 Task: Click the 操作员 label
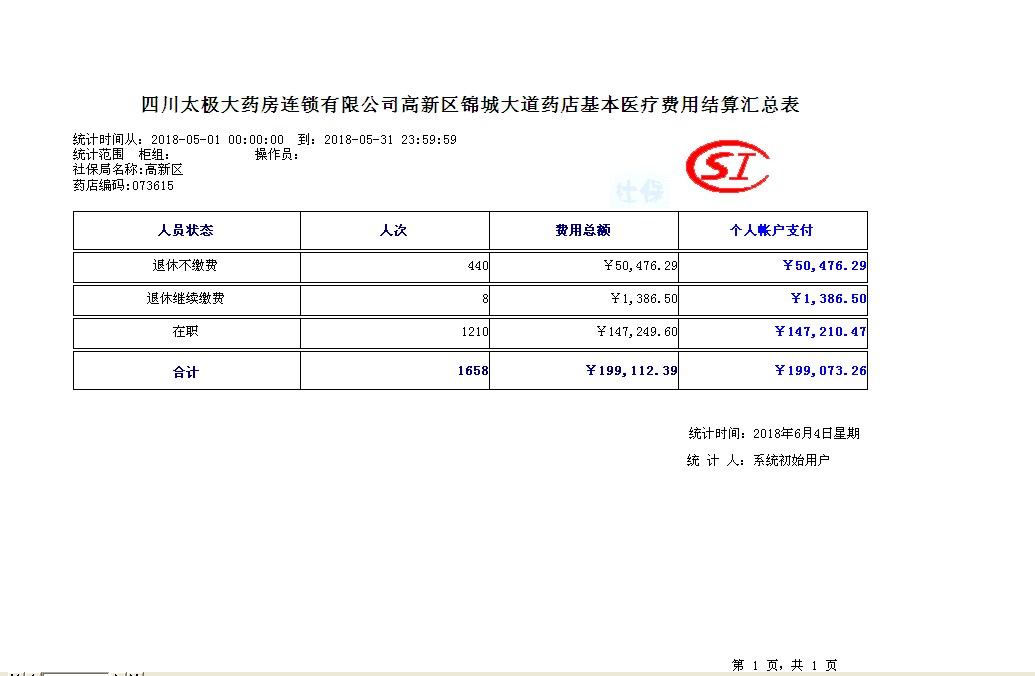277,154
